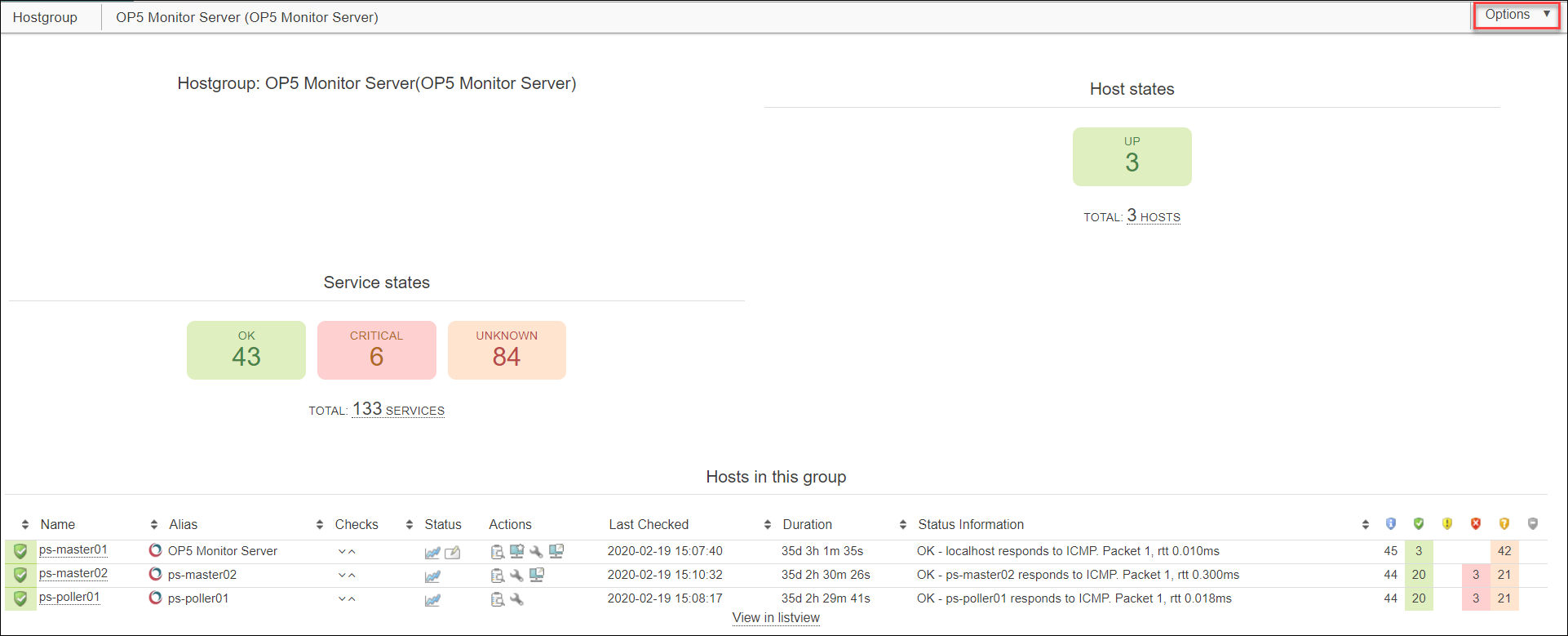
Task: Open the notes icon for ps-master01
Action: click(x=453, y=553)
